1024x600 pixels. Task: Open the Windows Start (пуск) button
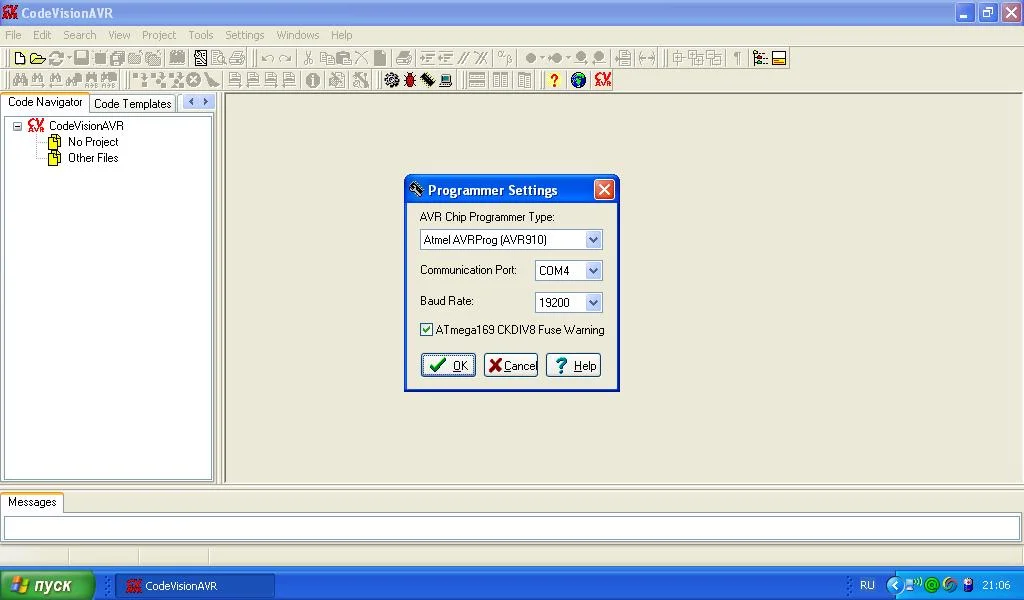[x=47, y=585]
